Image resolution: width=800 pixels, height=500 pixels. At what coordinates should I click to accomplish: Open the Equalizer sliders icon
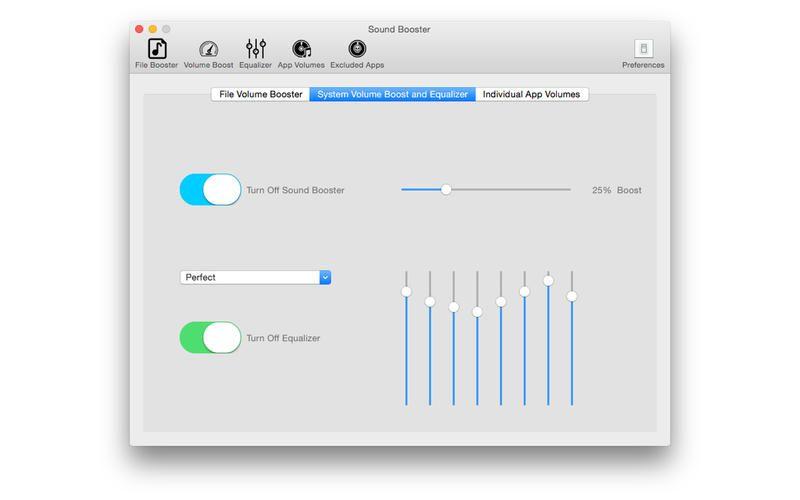tap(256, 49)
